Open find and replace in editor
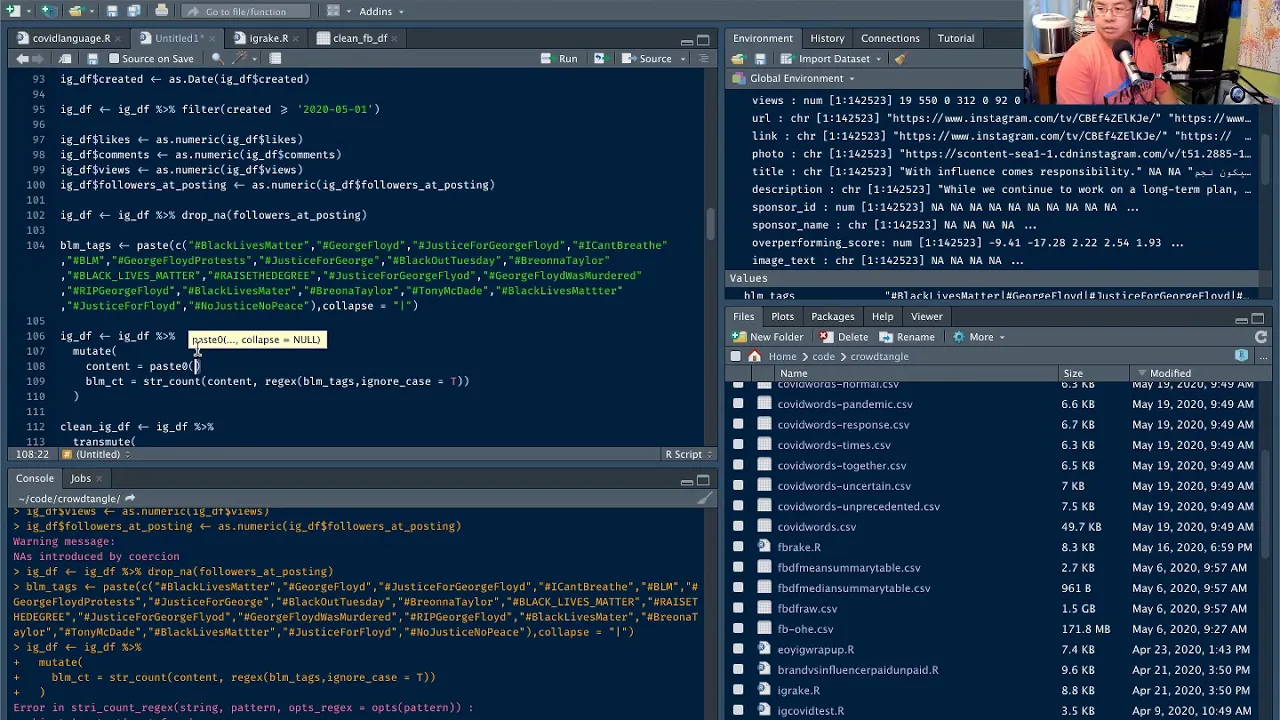The width and height of the screenshot is (1280, 720). pos(216,59)
